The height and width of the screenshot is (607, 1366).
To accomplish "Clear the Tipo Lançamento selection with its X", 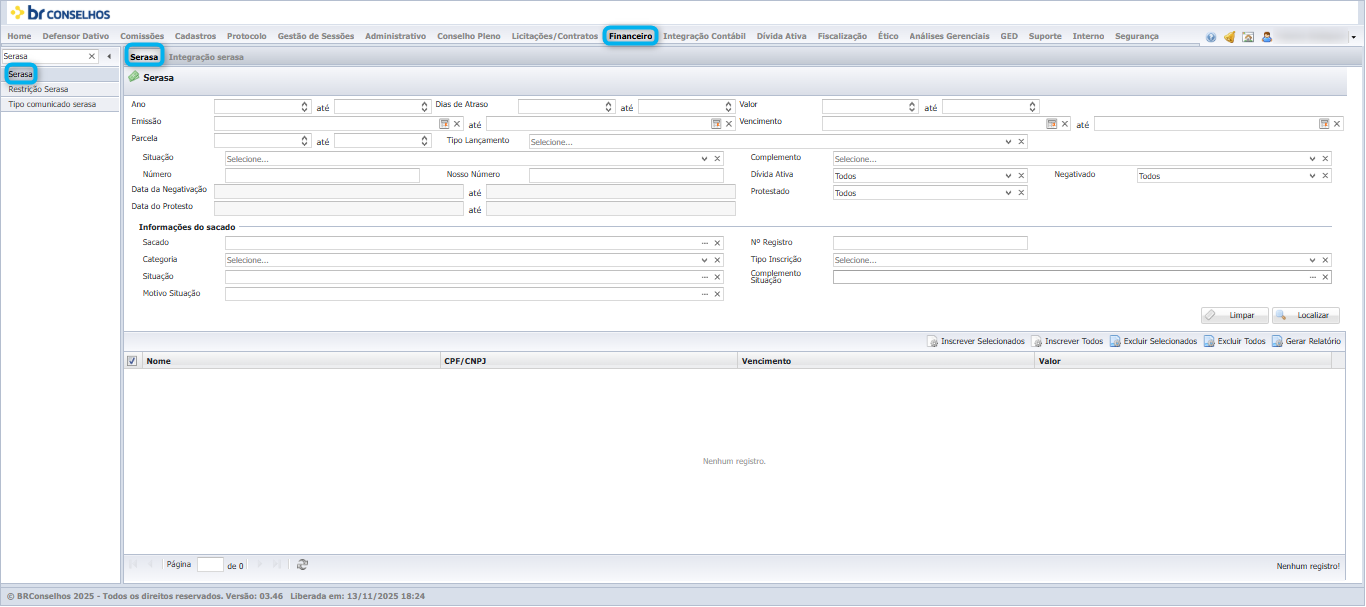I will (1021, 142).
